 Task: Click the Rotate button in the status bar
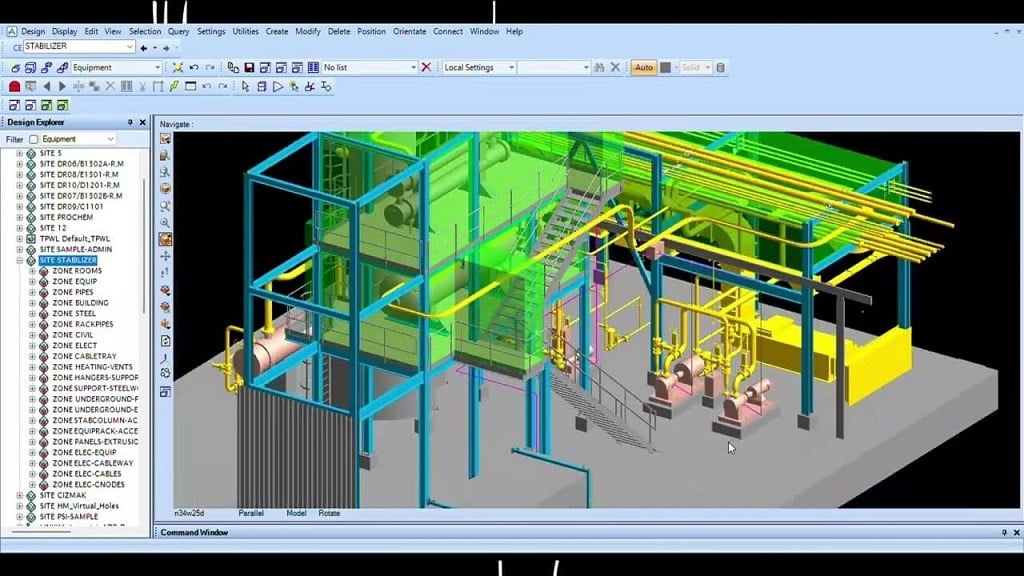[x=330, y=512]
